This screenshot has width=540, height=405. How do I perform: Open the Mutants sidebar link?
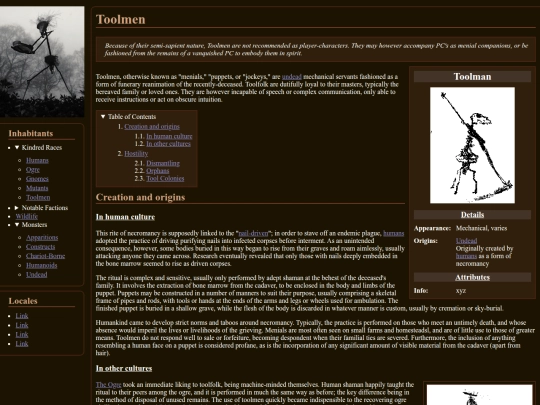tap(37, 188)
